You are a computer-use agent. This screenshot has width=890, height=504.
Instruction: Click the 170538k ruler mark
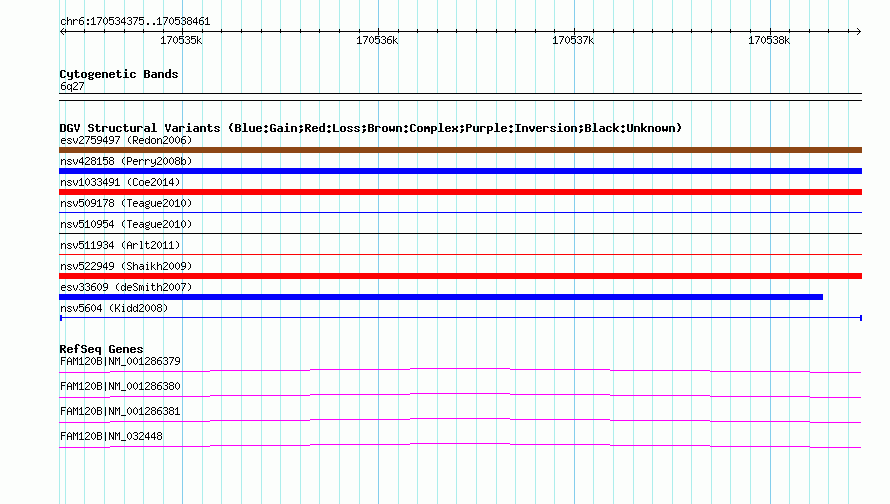point(769,40)
